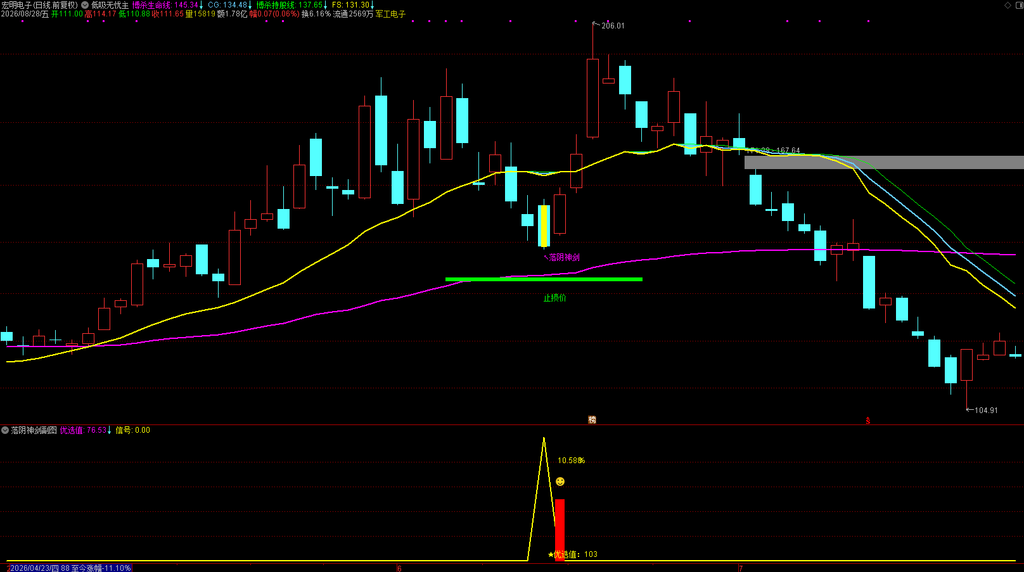
Task: Expand the sub-chart indicator menu 范阴神剑副图
Action: pyautogui.click(x=5, y=430)
